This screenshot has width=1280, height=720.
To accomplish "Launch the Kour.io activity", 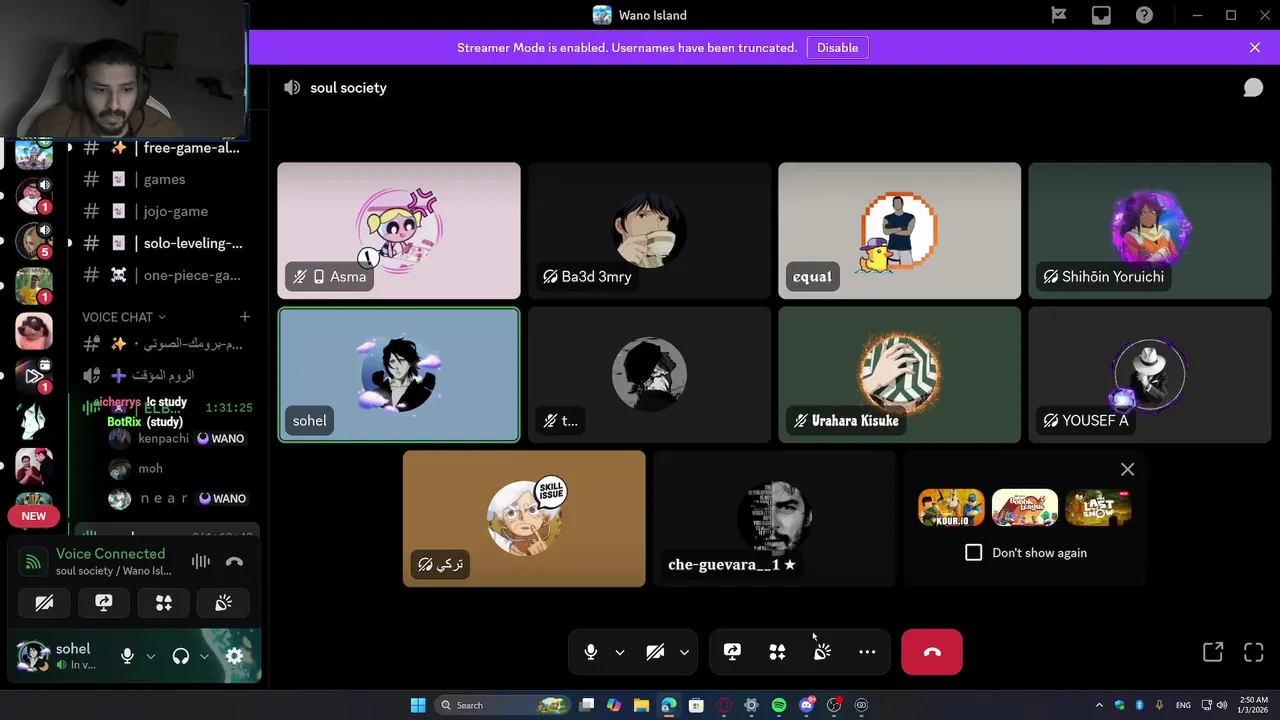I will 951,507.
